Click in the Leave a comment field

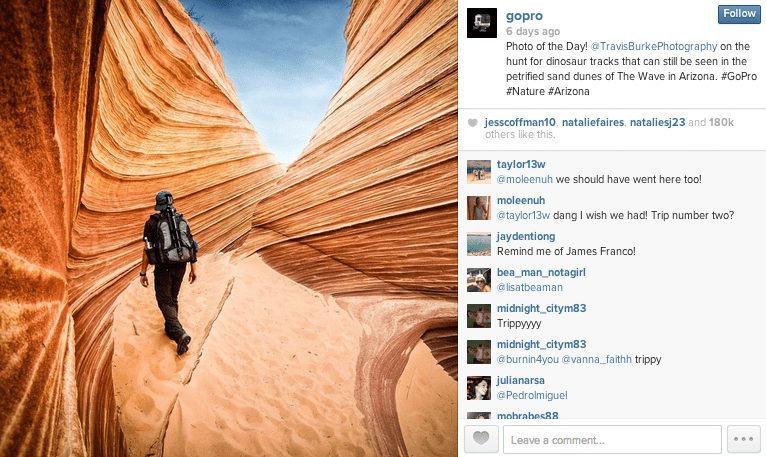[612, 439]
